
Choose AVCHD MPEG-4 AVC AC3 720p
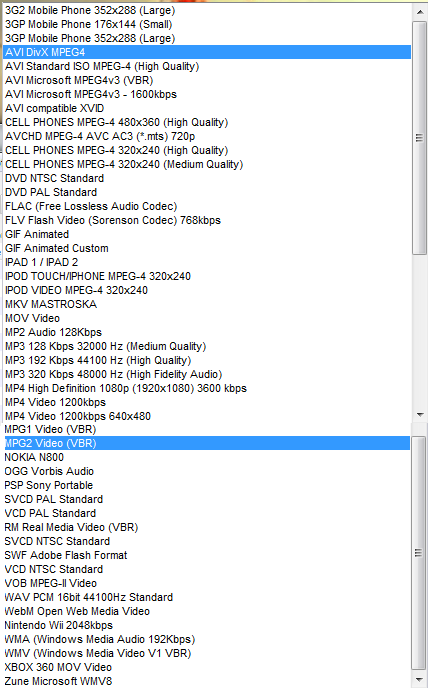(x=207, y=136)
